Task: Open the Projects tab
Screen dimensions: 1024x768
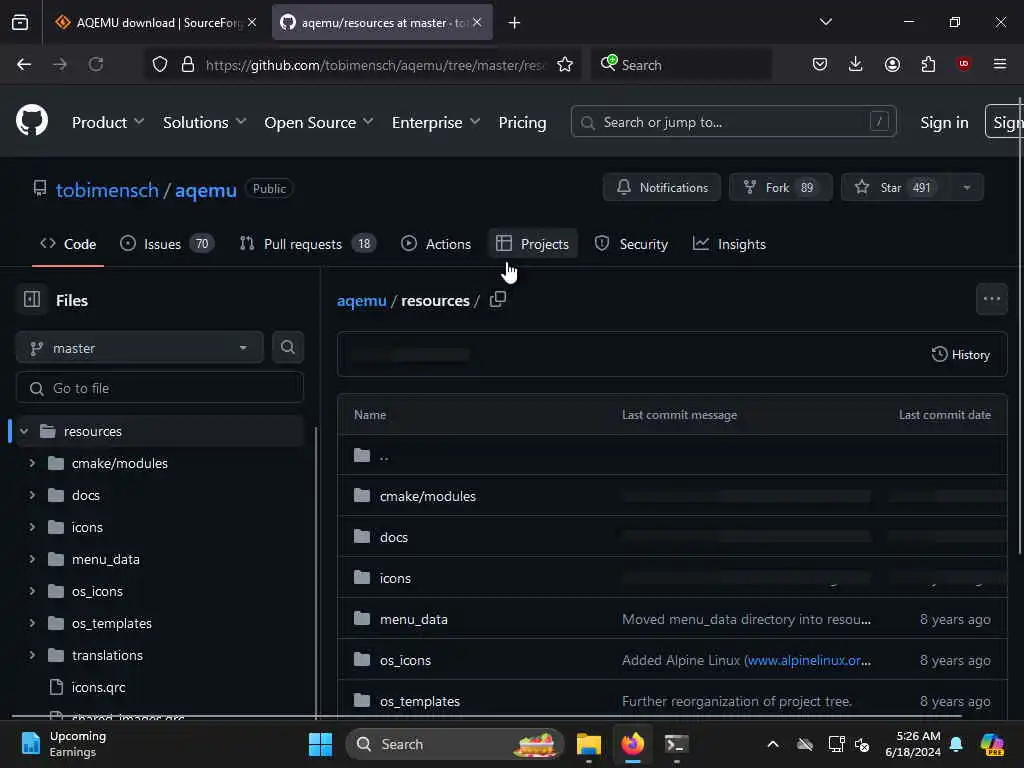Action: pos(533,244)
